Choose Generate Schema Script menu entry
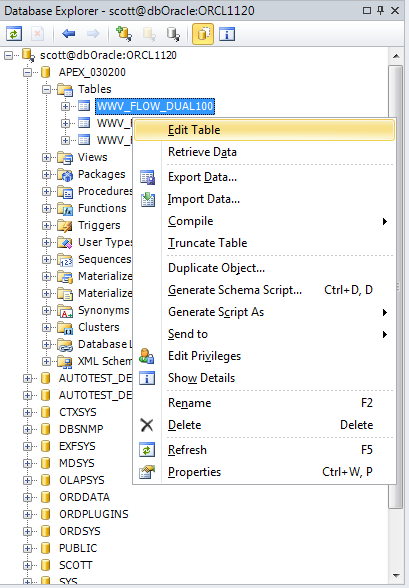This screenshot has height=588, width=409. (x=264, y=290)
